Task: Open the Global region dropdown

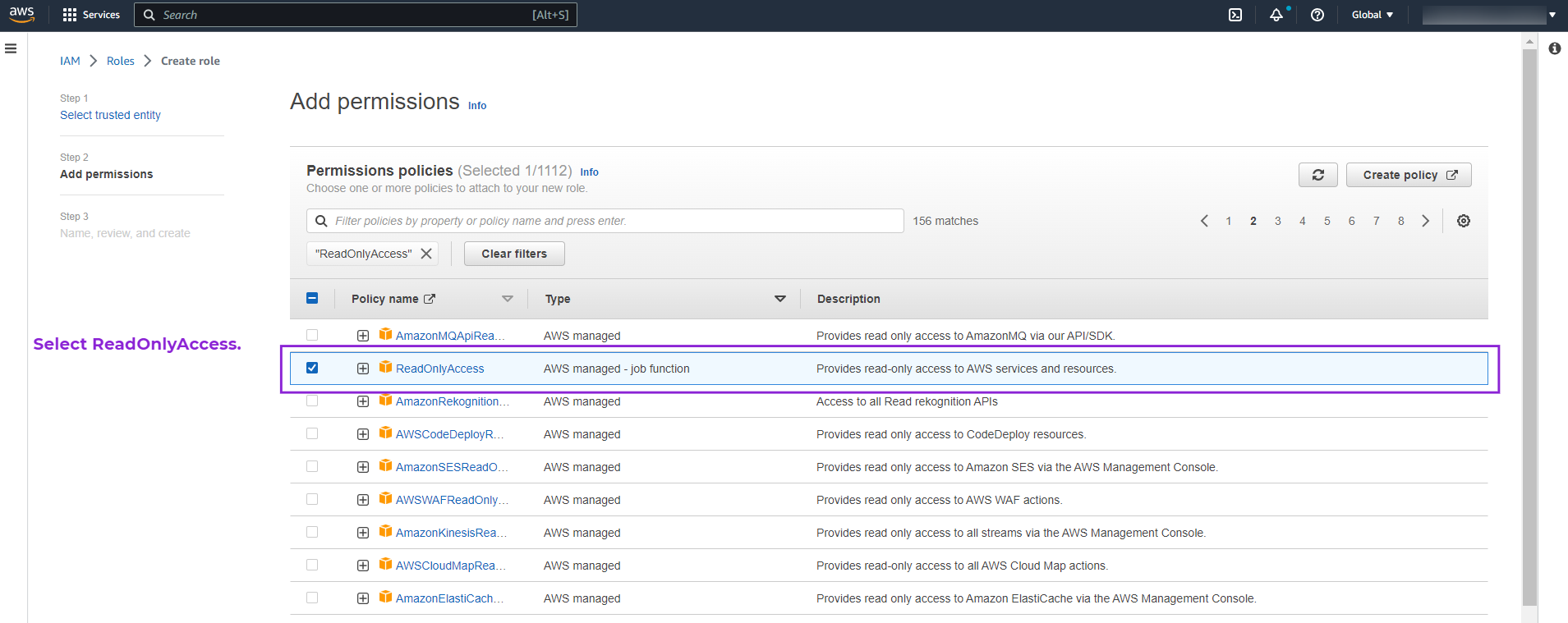Action: (x=1373, y=15)
